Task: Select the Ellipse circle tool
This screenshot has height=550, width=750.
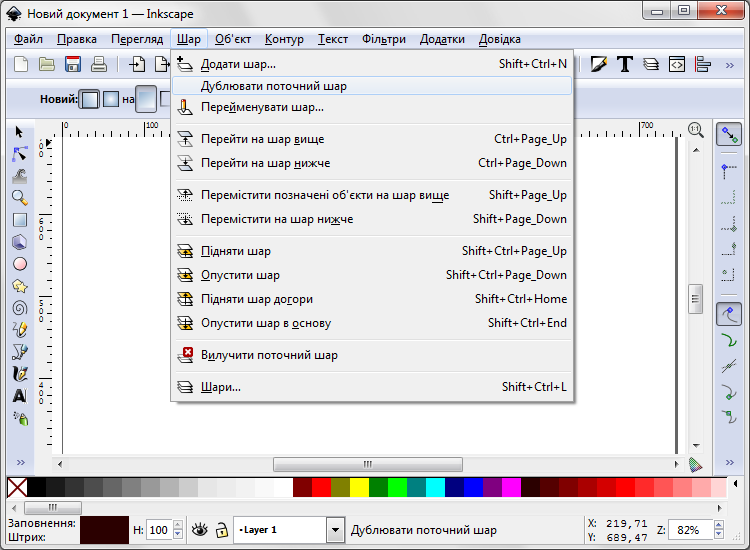Action: (x=19, y=264)
